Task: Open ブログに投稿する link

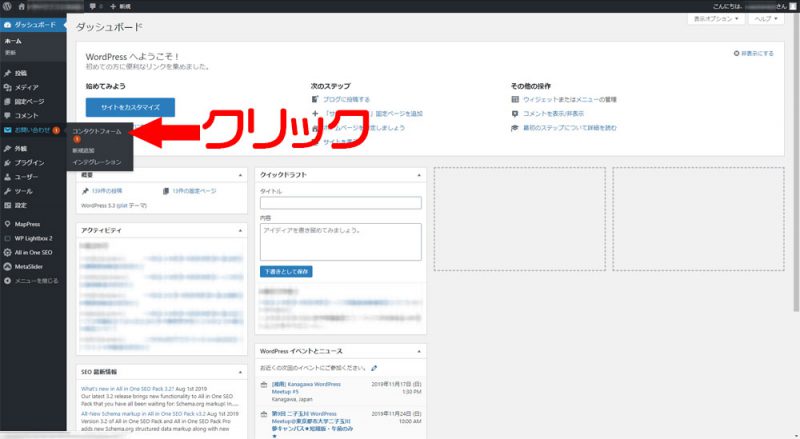Action: click(346, 100)
